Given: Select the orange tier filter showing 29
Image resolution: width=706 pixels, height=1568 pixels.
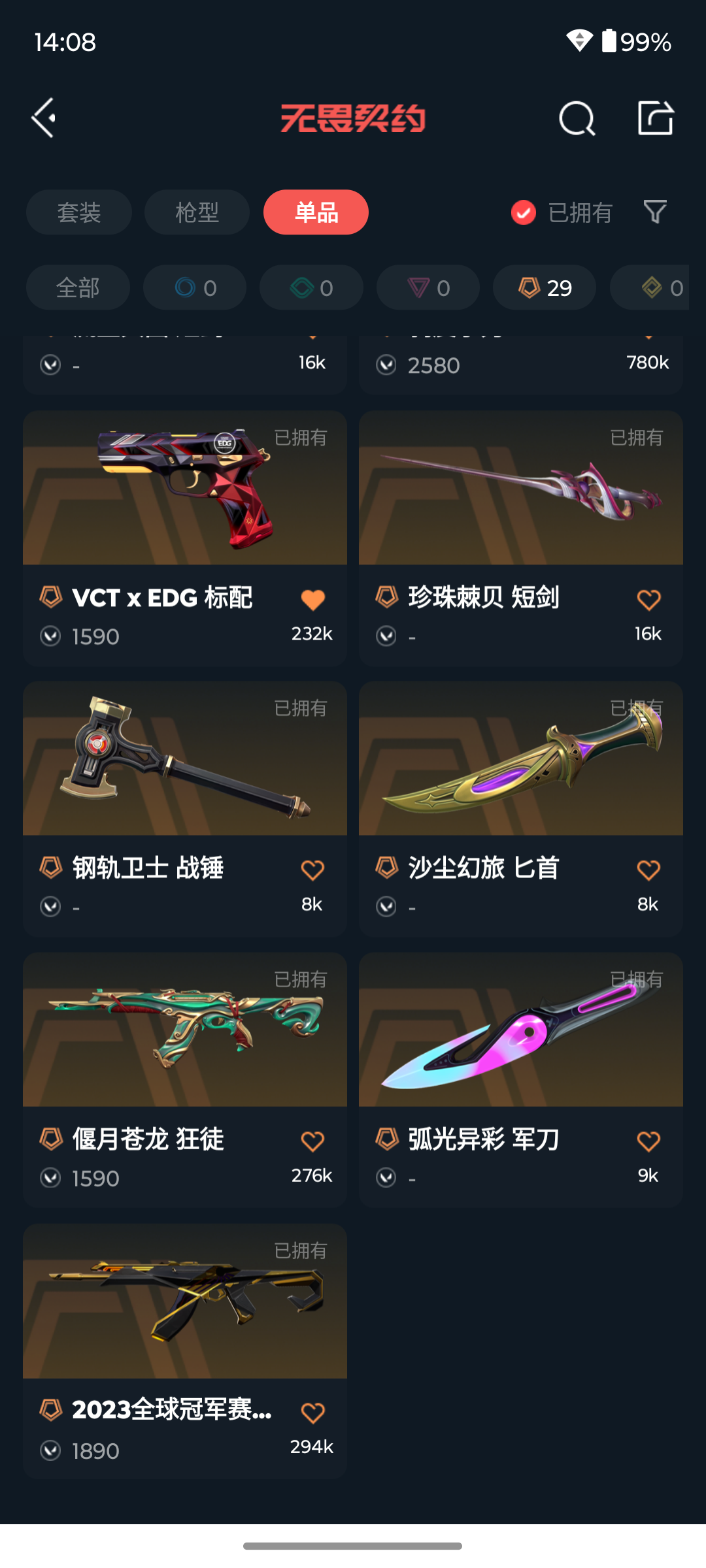Looking at the screenshot, I should [x=545, y=287].
